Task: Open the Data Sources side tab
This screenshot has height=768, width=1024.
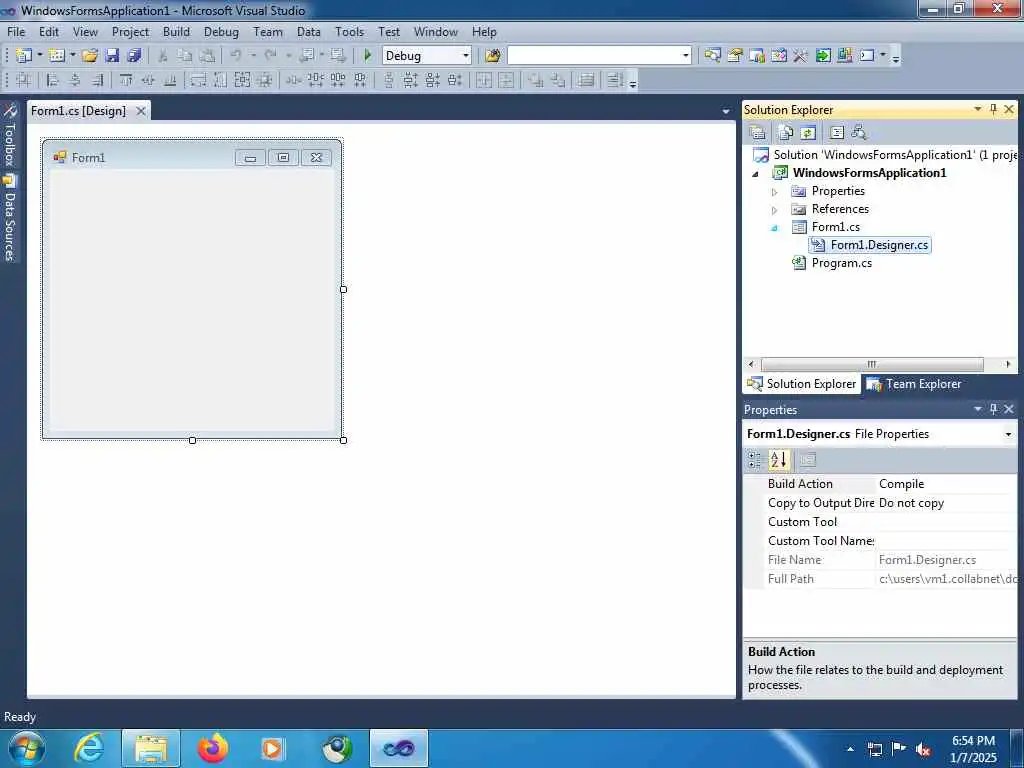Action: point(9,218)
